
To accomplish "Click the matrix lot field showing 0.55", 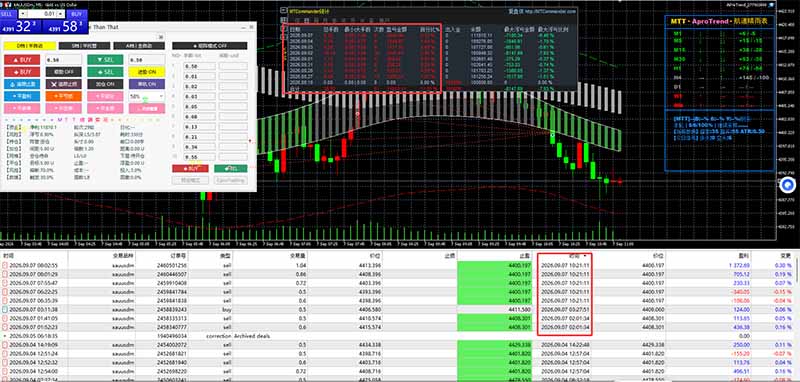I will click(198, 157).
